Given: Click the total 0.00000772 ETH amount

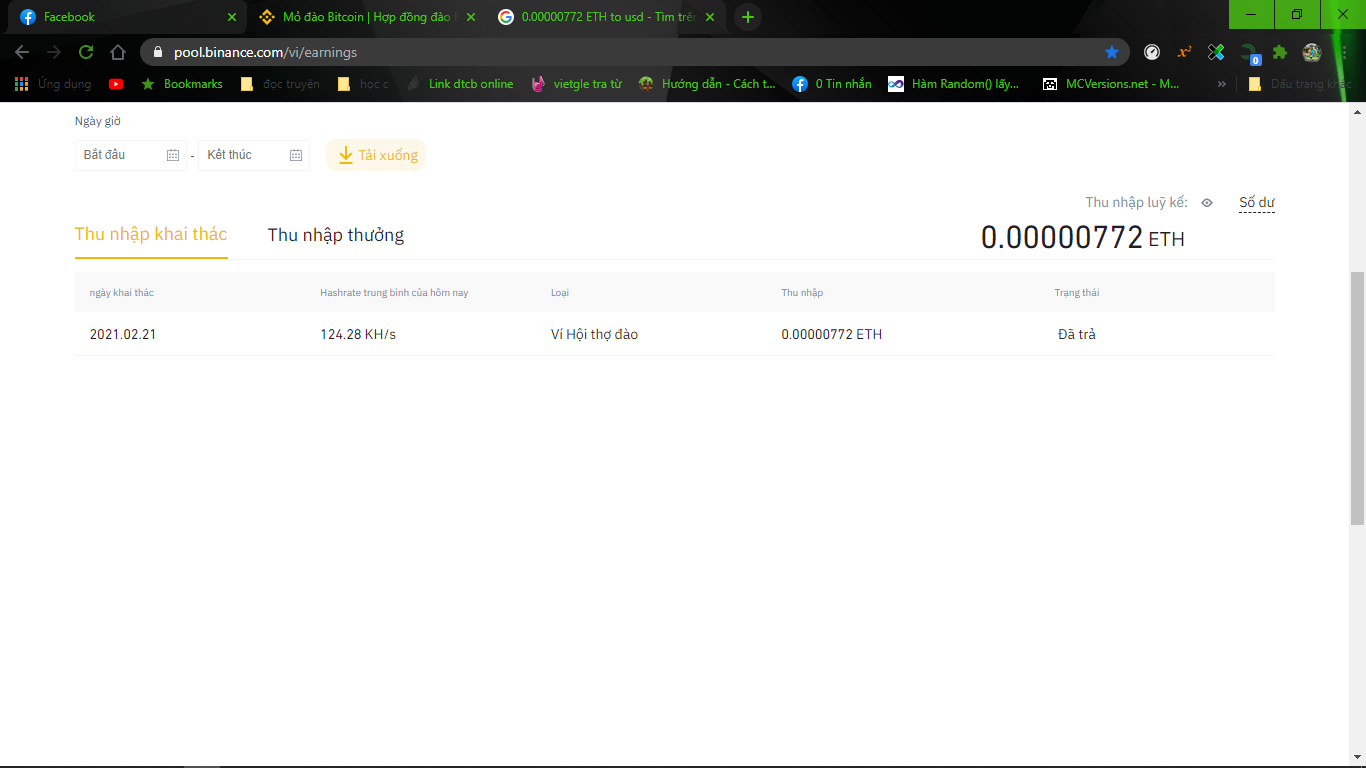Looking at the screenshot, I should pyautogui.click(x=1083, y=238).
